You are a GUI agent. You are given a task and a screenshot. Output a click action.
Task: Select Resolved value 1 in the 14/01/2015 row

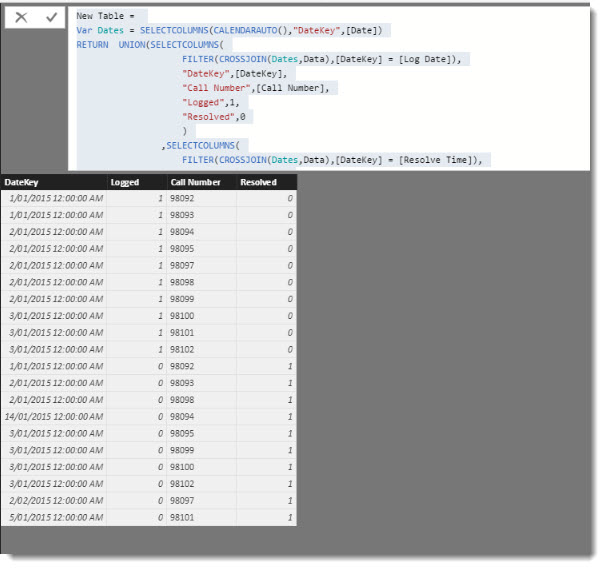click(x=266, y=417)
